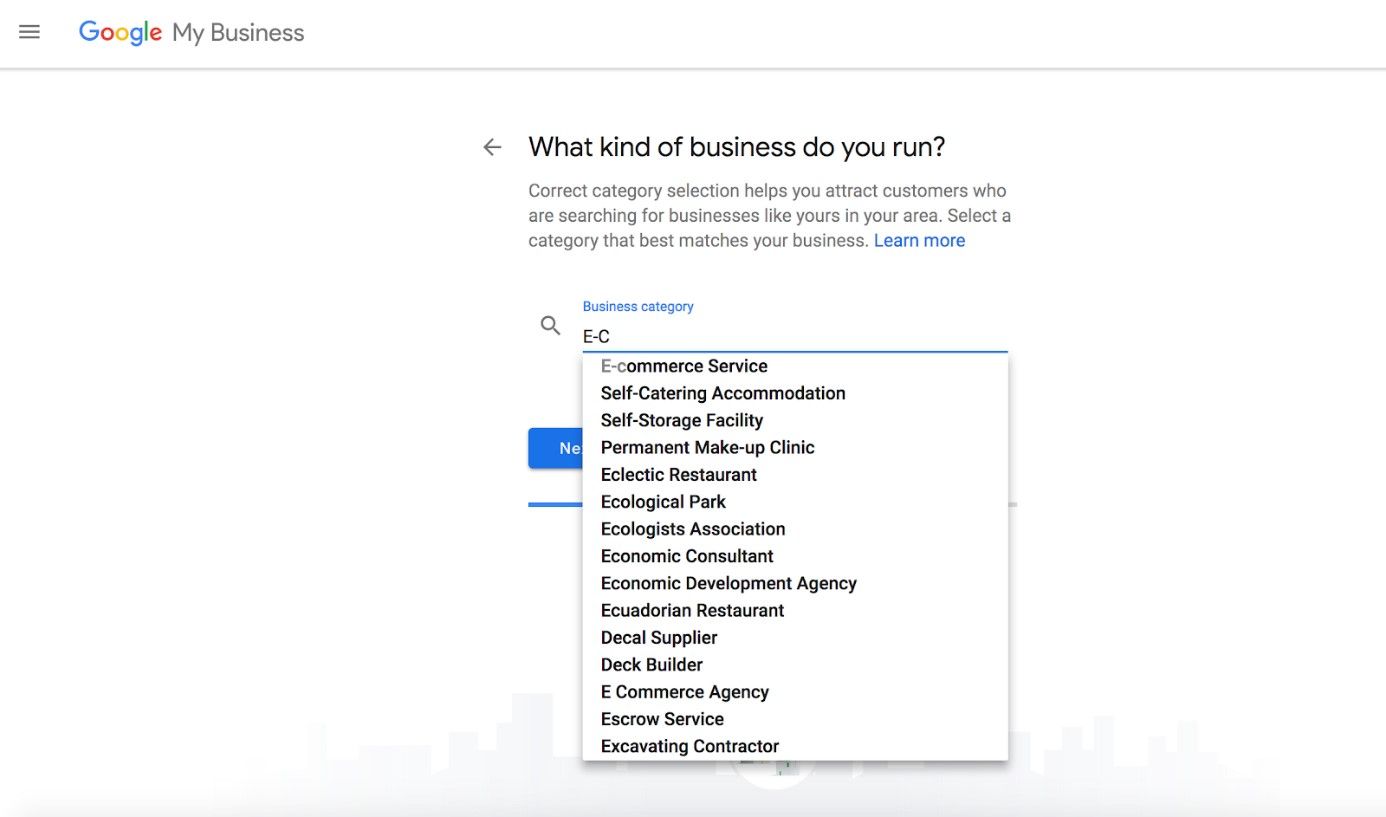Select Economic Development Agency category
Screen dimensions: 1386x817
pos(728,583)
